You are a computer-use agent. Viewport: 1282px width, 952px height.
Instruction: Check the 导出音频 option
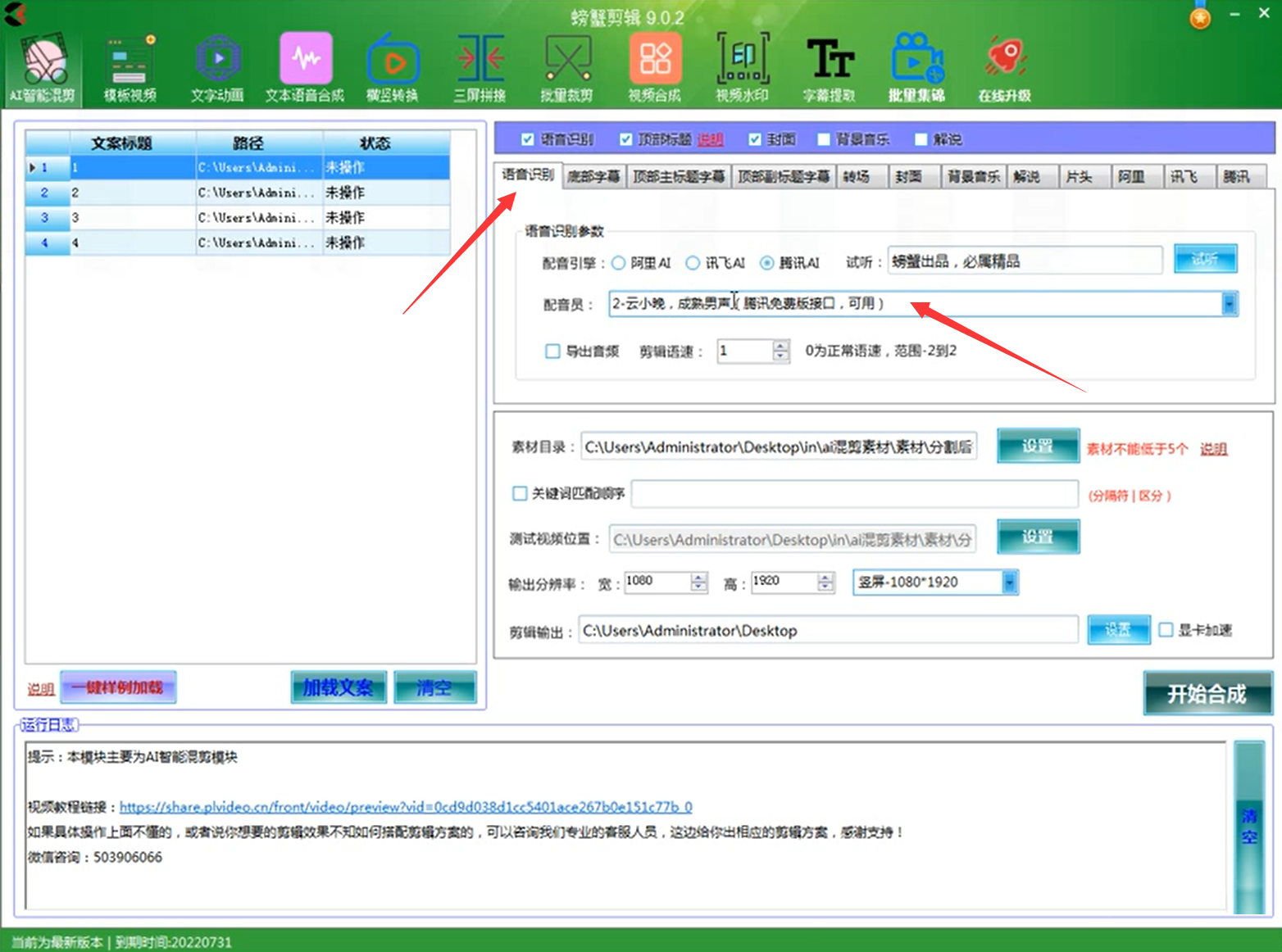click(552, 351)
